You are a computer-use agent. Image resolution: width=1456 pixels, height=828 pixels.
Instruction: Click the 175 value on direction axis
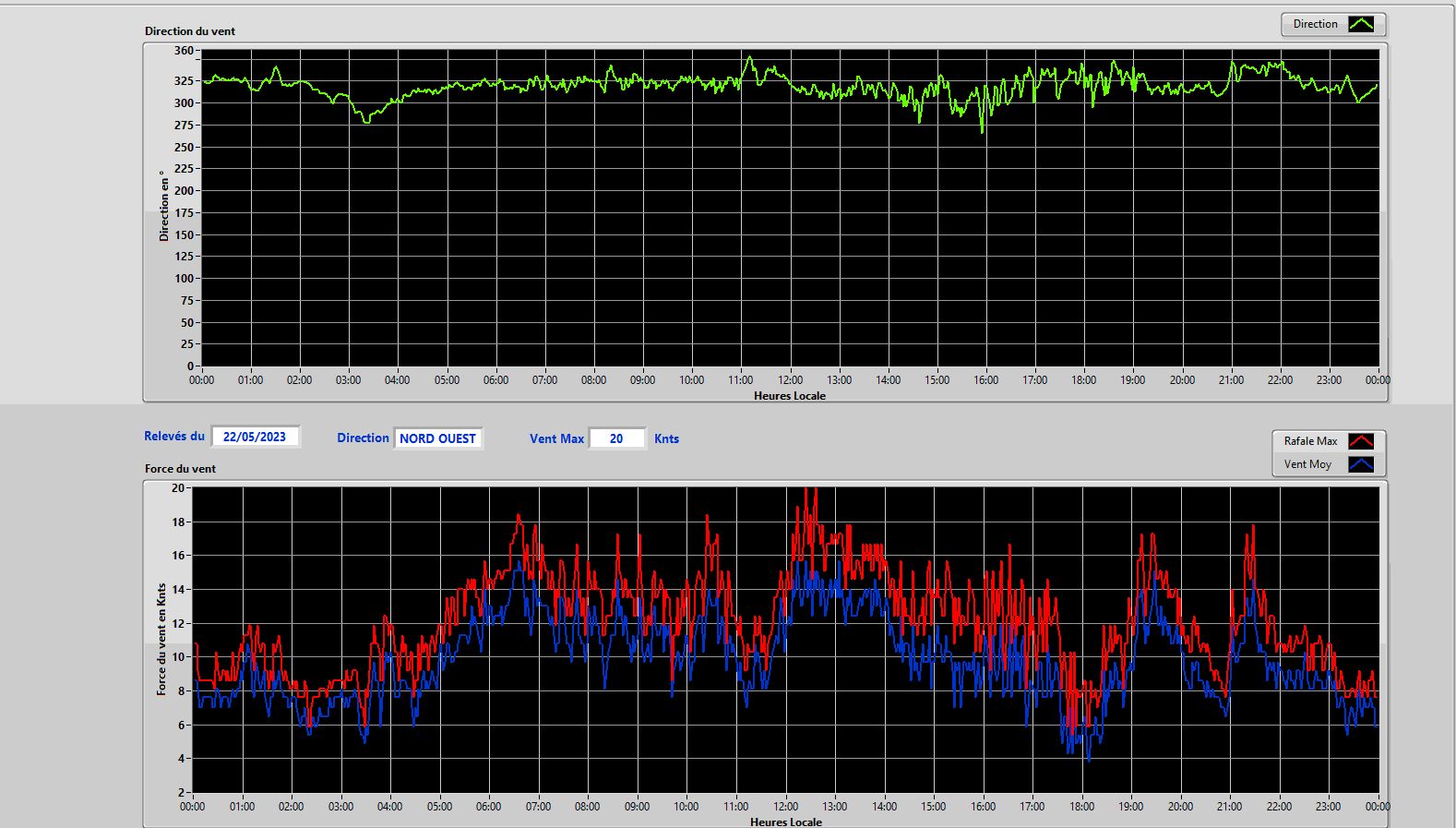click(184, 213)
